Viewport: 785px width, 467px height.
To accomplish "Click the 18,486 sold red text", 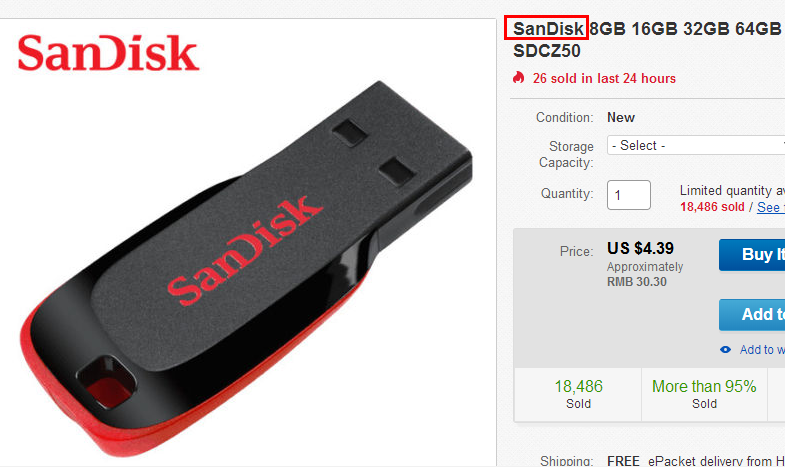I will tap(712, 207).
